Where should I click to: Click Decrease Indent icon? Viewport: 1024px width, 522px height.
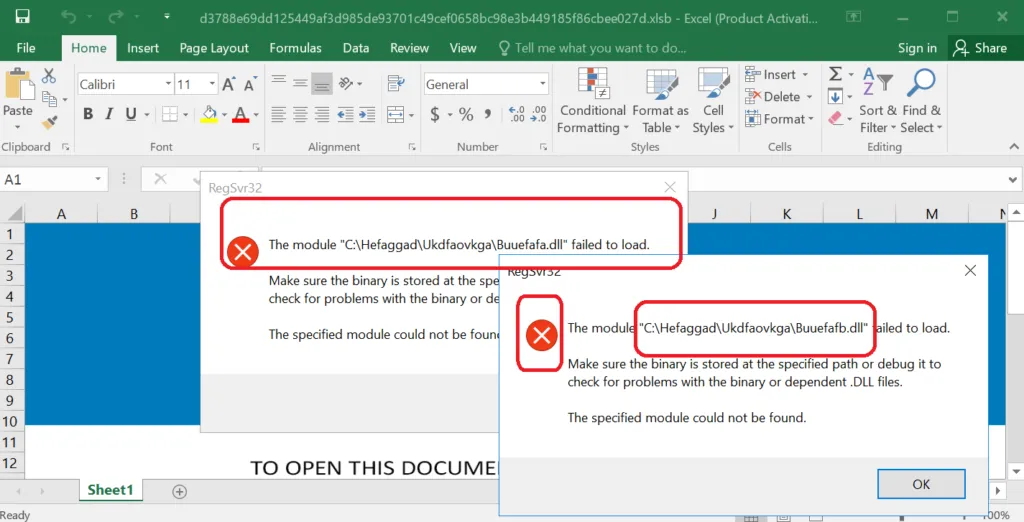345,114
